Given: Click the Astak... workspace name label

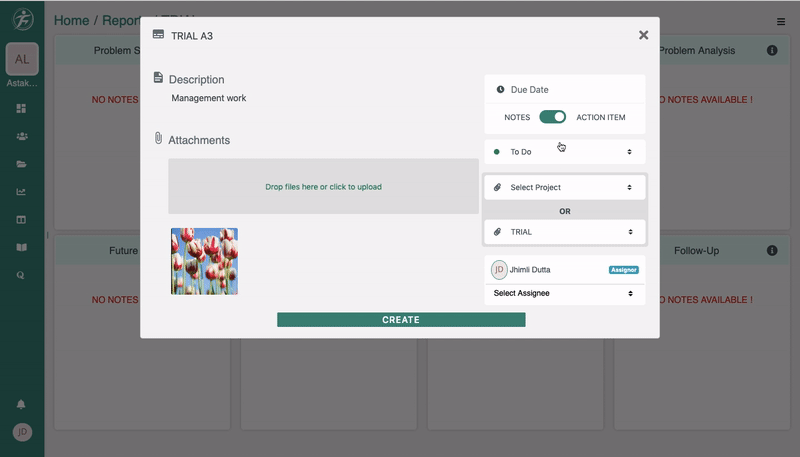Looking at the screenshot, I should [x=22, y=83].
